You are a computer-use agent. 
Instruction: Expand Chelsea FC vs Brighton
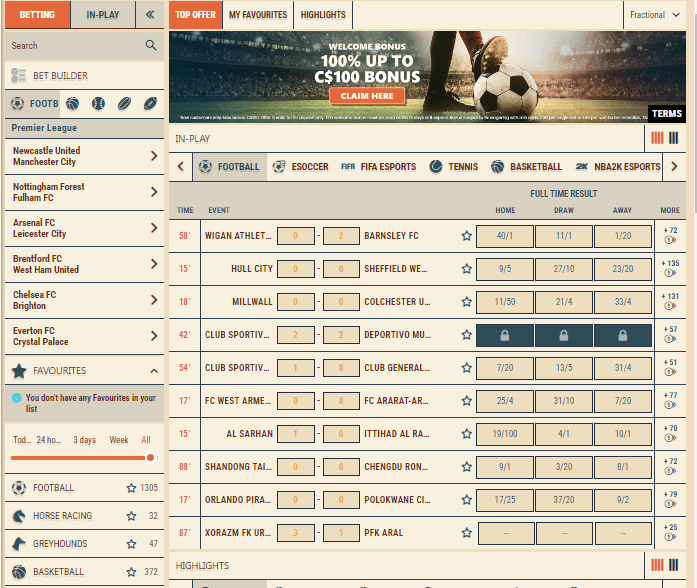pyautogui.click(x=84, y=300)
